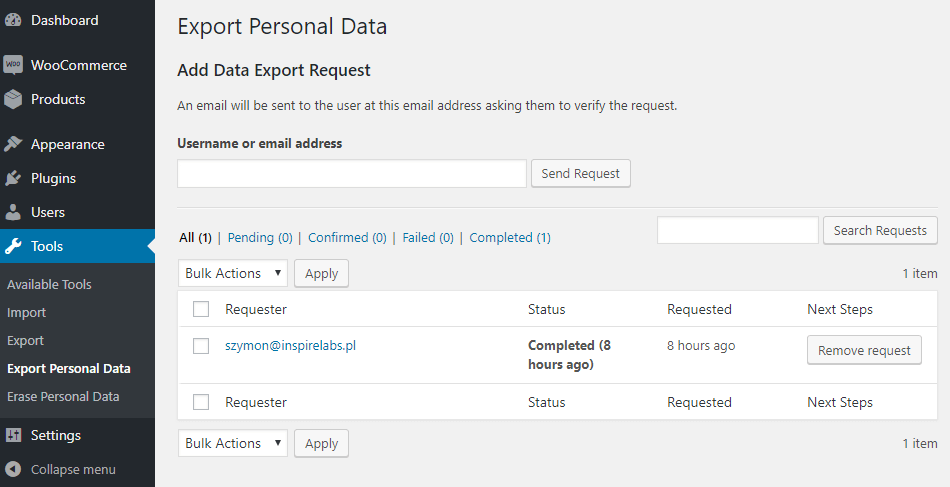Click the WooCommerce logo icon

13,65
